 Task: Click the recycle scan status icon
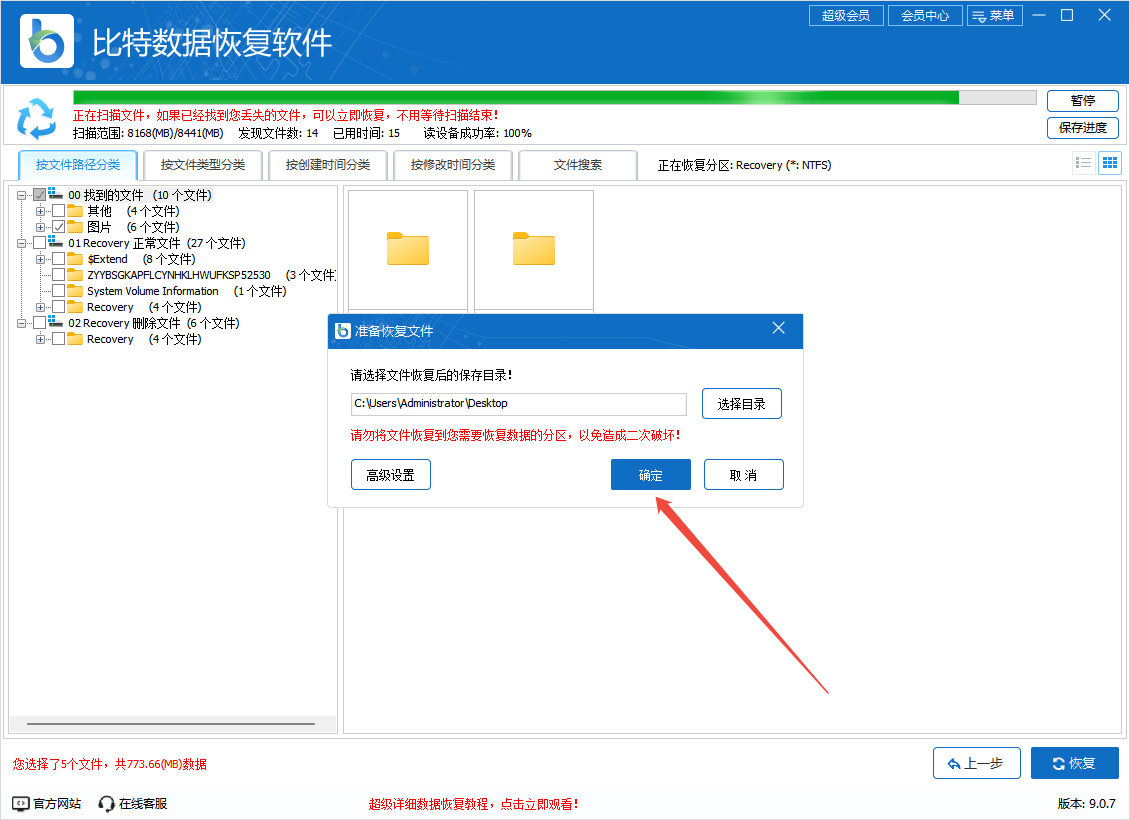coord(36,119)
